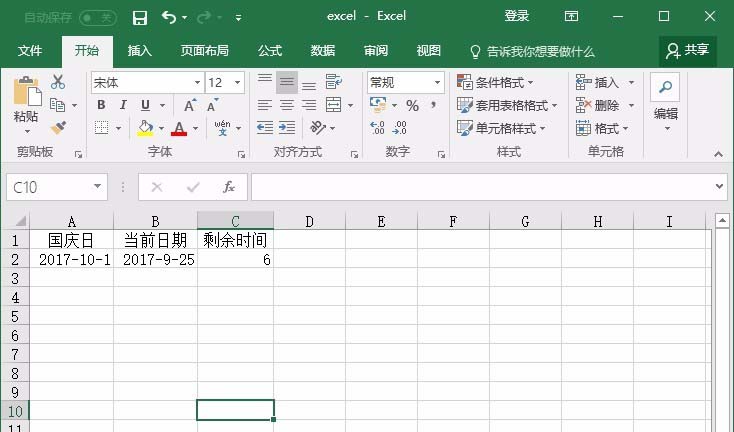Open the Name Box dropdown arrow

click(x=98, y=187)
